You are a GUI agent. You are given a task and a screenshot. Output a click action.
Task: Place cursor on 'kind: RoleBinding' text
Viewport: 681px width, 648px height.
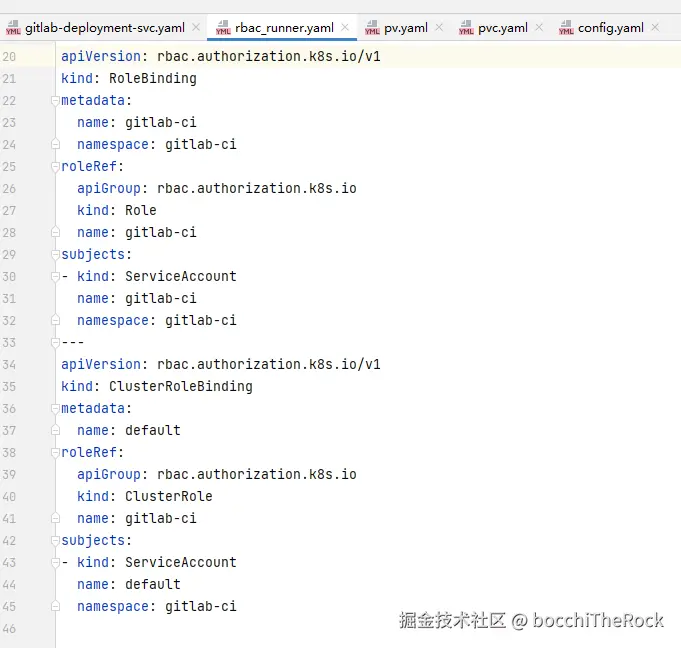[x=129, y=79]
